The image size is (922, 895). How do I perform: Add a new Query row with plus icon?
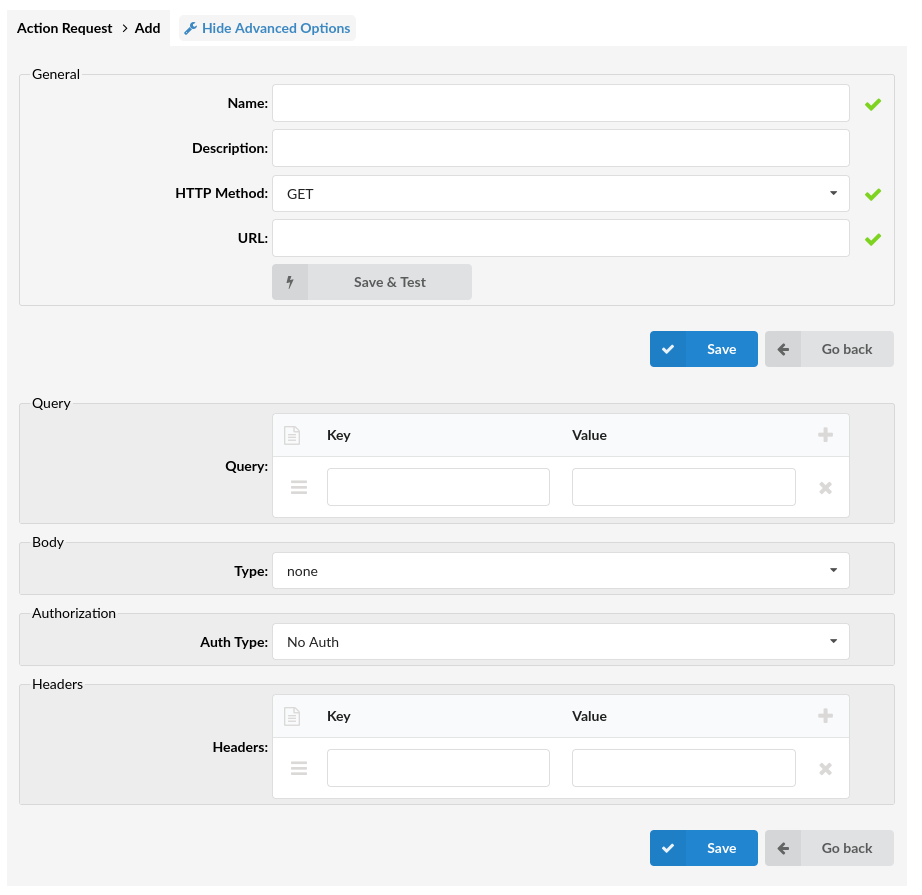coord(825,435)
